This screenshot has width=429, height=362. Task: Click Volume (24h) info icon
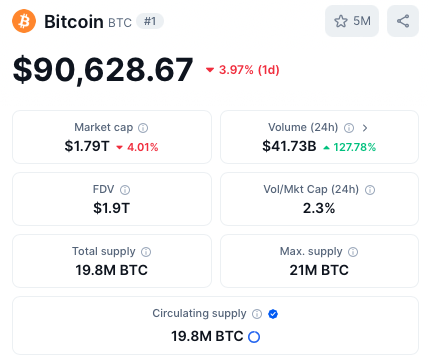(349, 128)
